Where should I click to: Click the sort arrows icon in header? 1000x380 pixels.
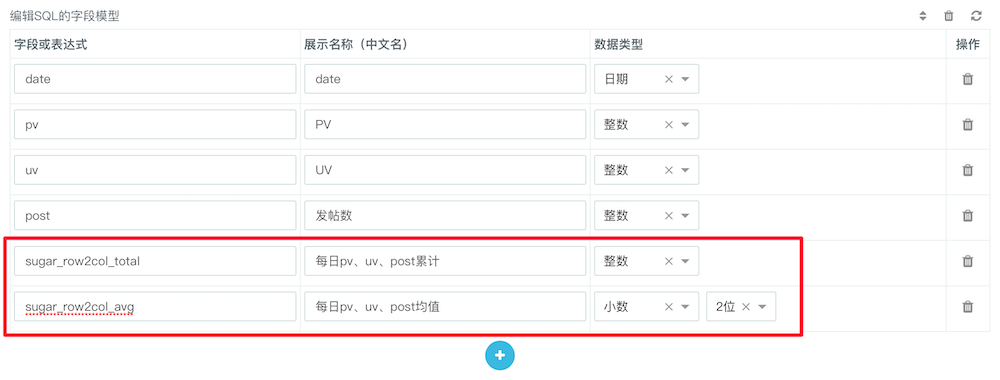tap(922, 16)
